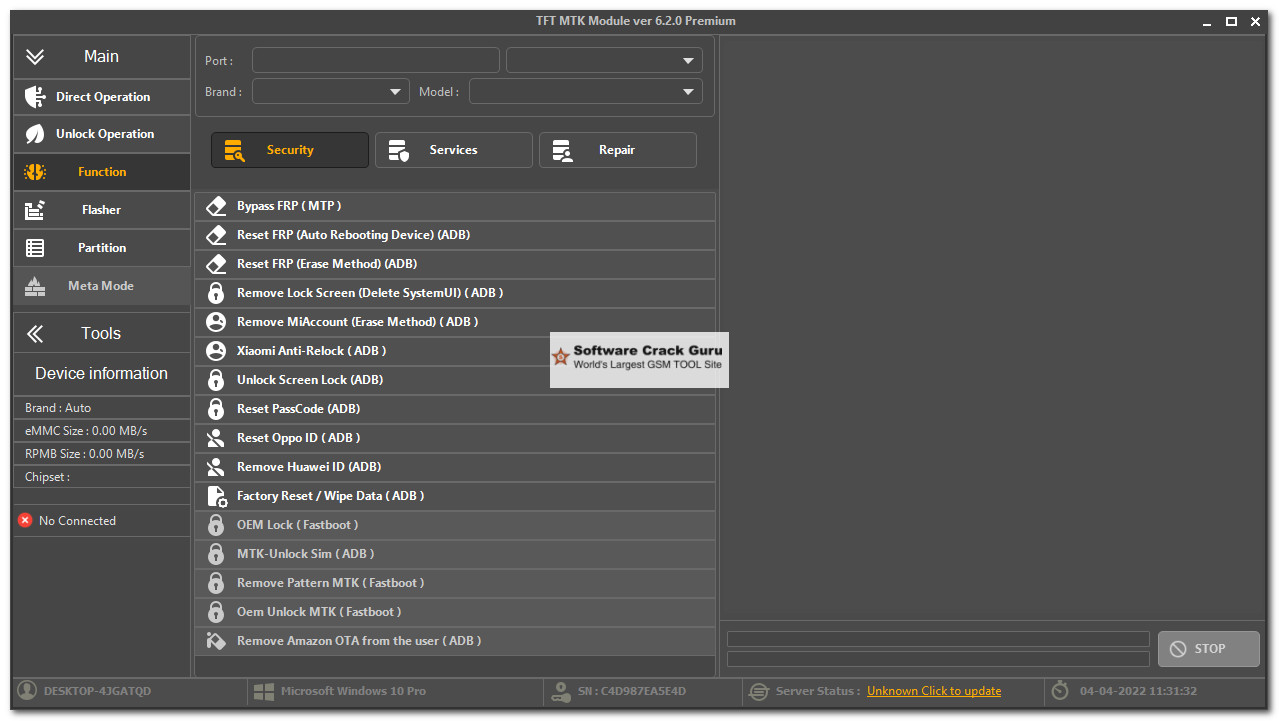The height and width of the screenshot is (721, 1279).
Task: Run Factory Reset / Wipe Data
Action: (455, 496)
